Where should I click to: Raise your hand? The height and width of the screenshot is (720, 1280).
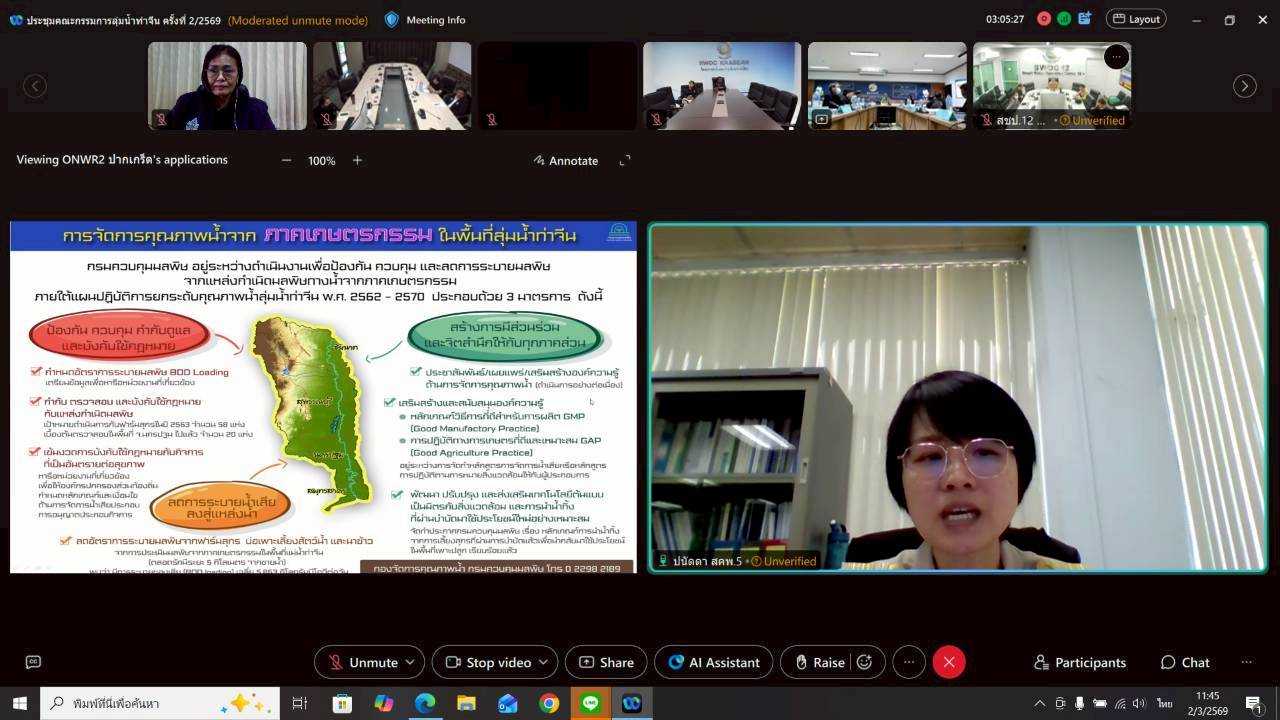[818, 662]
